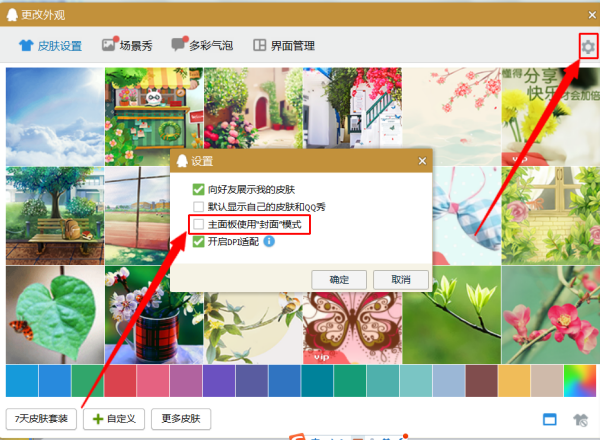
Task: Click the blue DPI info icon
Action: click(269, 241)
